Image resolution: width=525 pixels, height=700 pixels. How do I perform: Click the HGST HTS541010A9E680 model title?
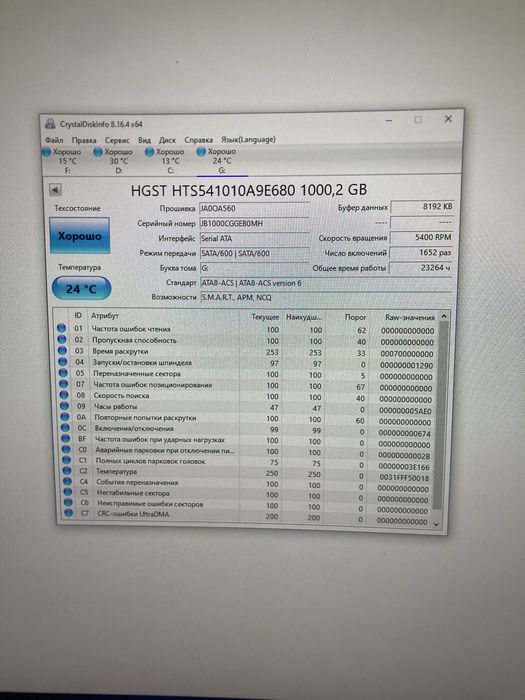click(249, 190)
